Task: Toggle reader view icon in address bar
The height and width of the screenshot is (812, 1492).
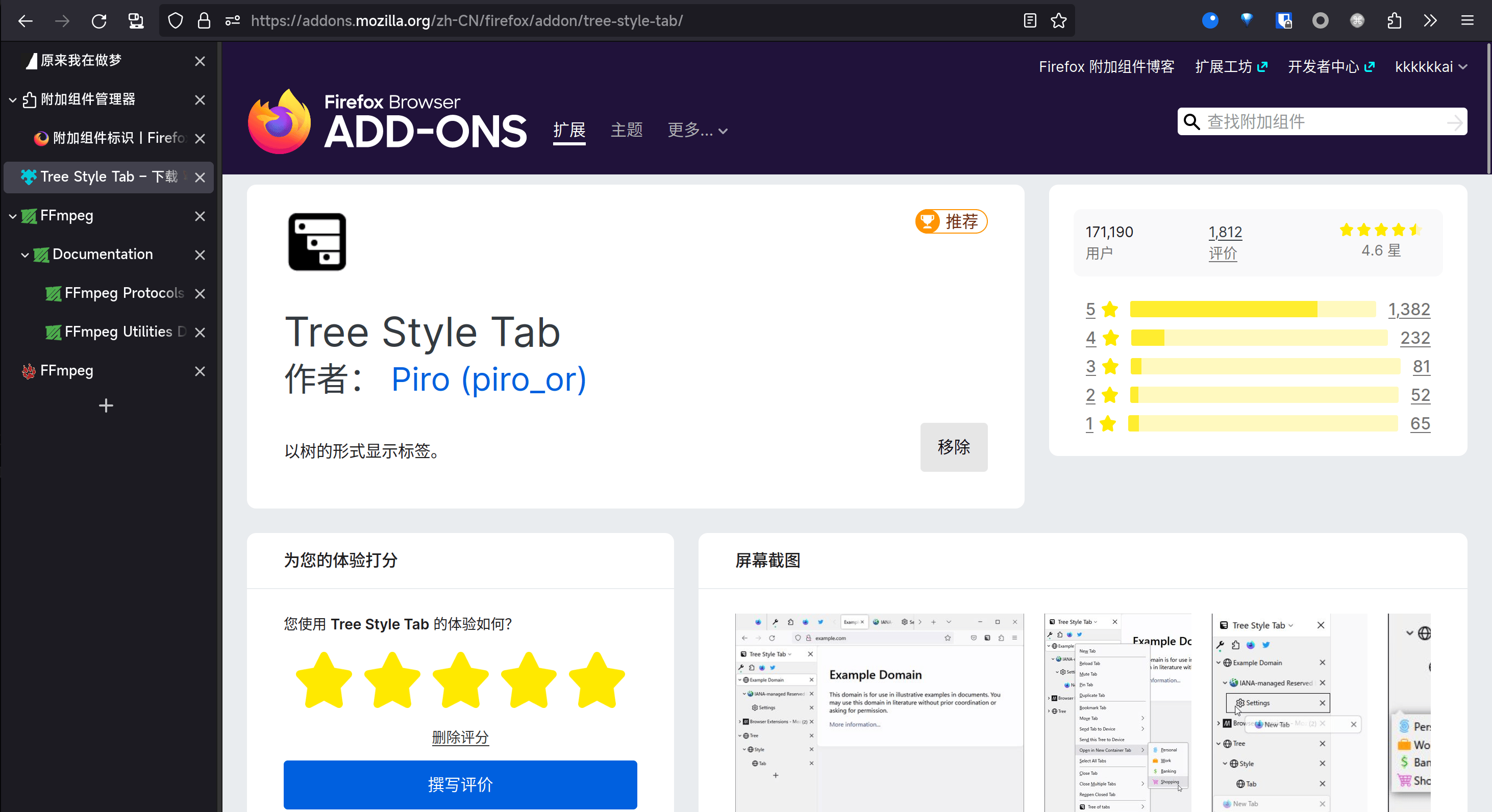Action: [x=1030, y=21]
